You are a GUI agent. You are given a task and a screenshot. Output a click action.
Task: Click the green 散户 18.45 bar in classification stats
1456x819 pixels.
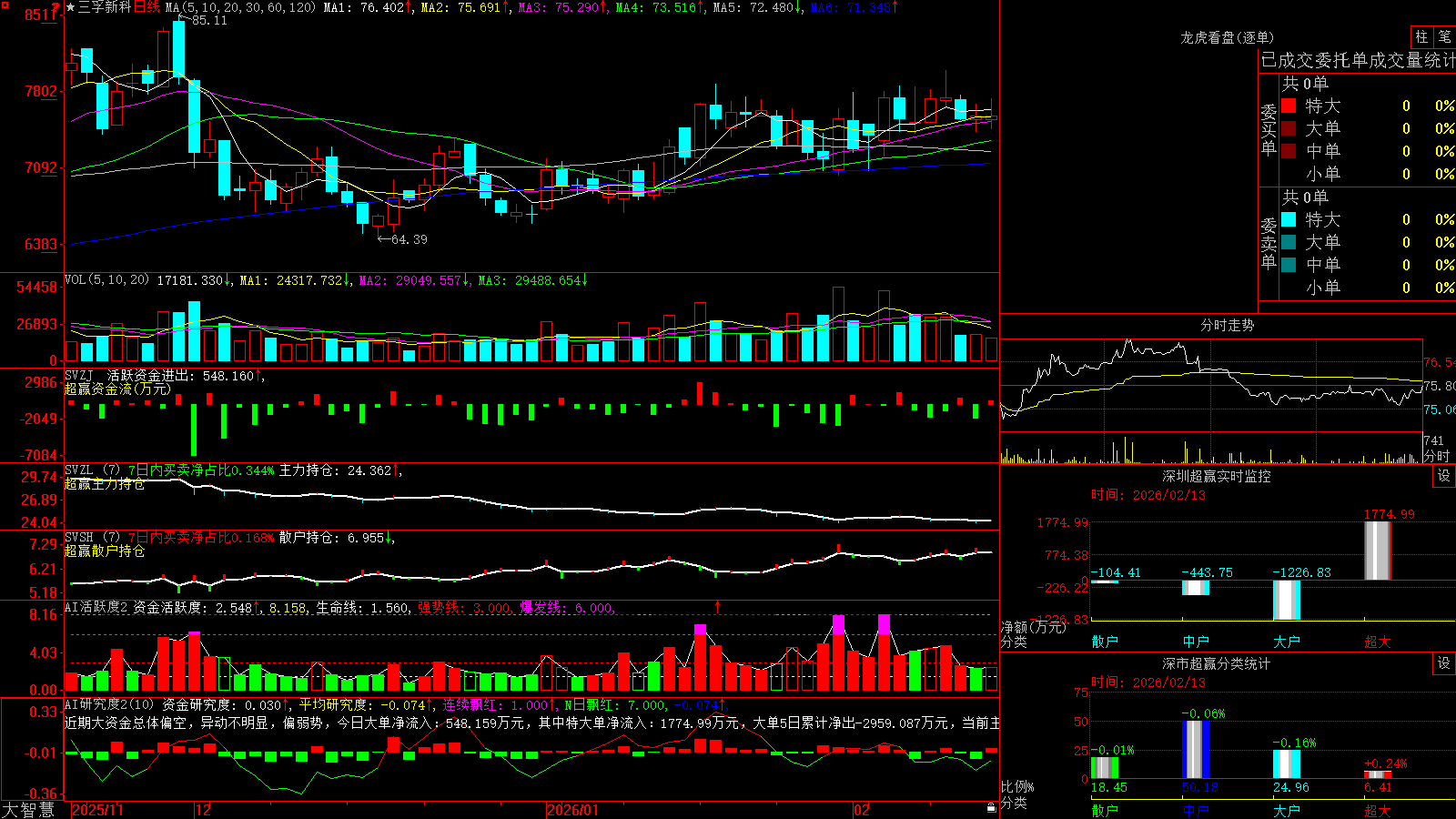tap(1105, 767)
